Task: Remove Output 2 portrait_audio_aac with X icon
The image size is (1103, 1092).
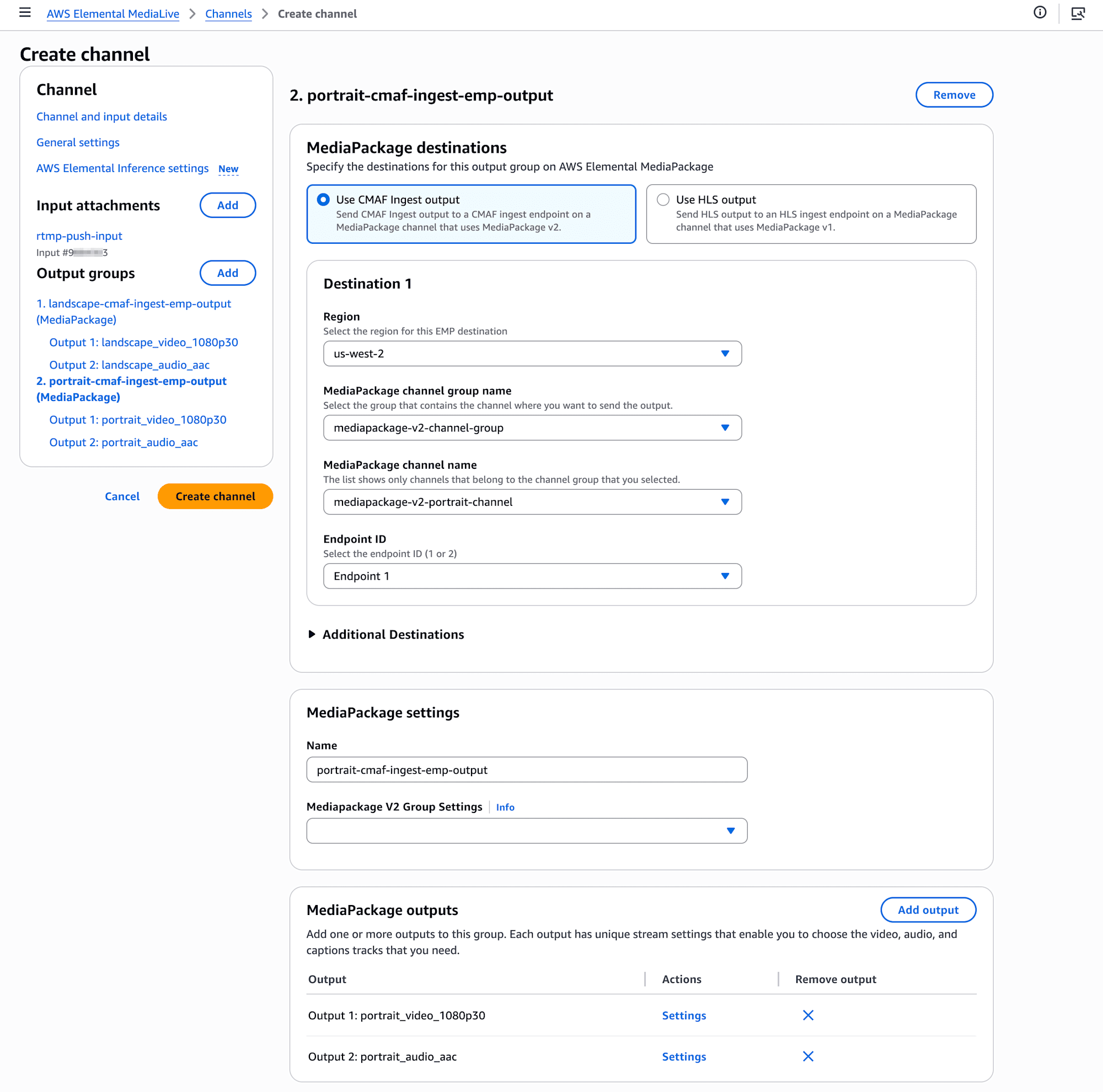Action: click(x=808, y=1056)
